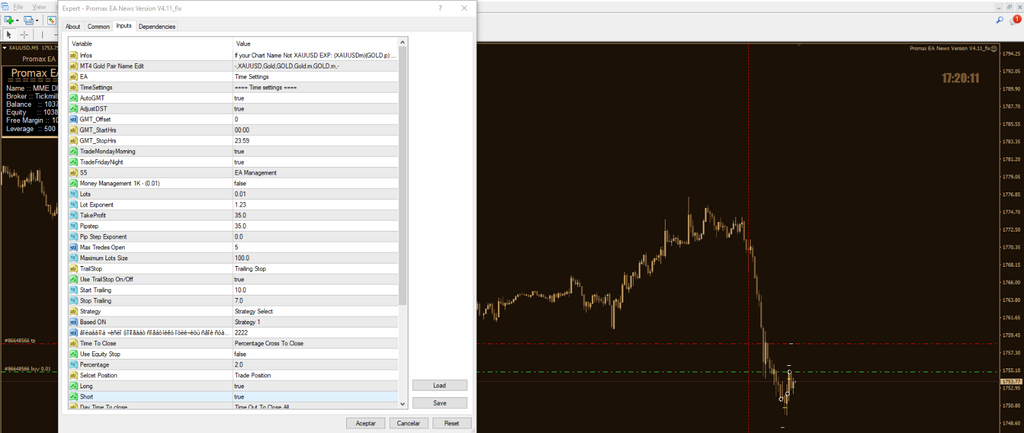Click the Save button
This screenshot has width=1024, height=433.
(440, 403)
